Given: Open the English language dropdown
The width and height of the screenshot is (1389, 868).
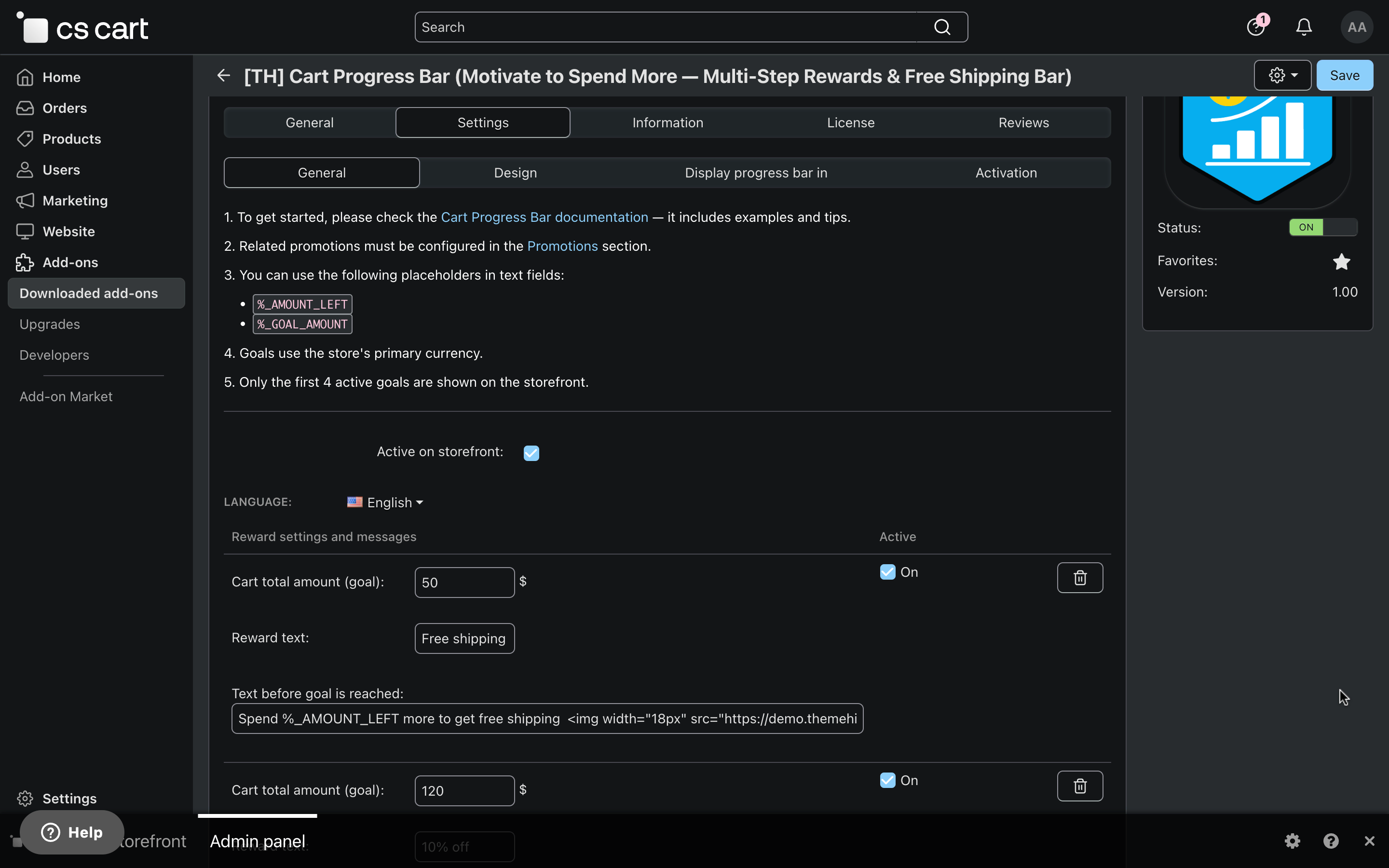Looking at the screenshot, I should tap(386, 502).
